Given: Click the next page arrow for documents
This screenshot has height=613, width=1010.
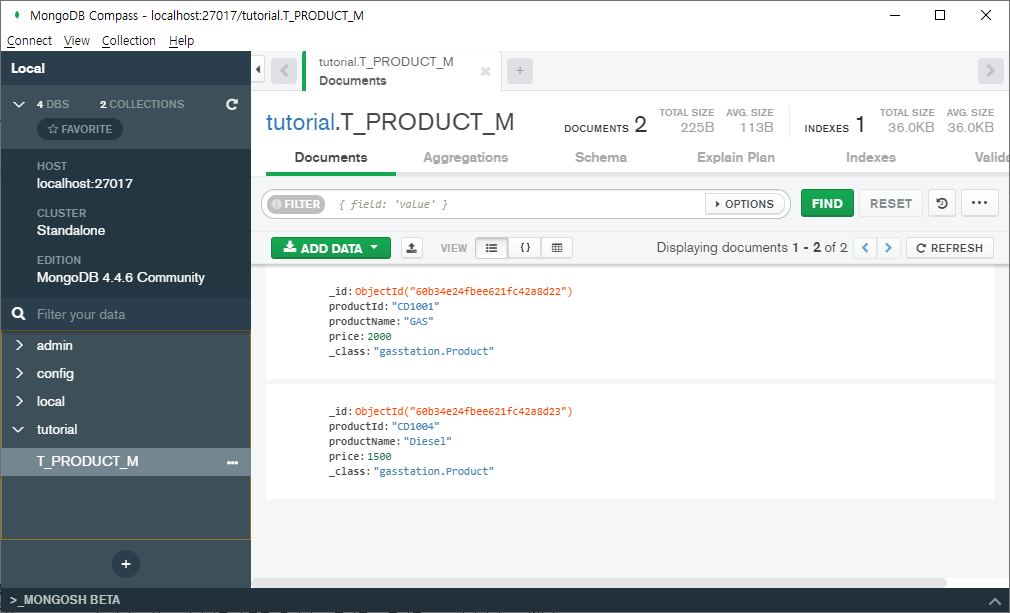Looking at the screenshot, I should pyautogui.click(x=888, y=247).
